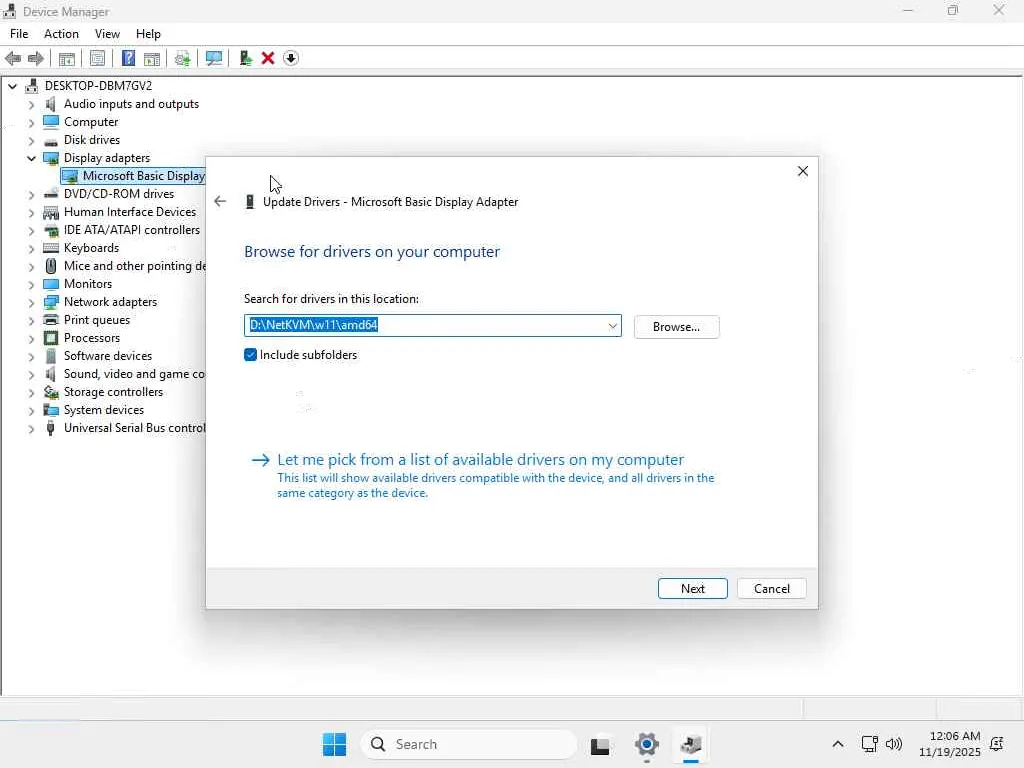Open the Help menu
1024x768 pixels.
pyautogui.click(x=148, y=34)
